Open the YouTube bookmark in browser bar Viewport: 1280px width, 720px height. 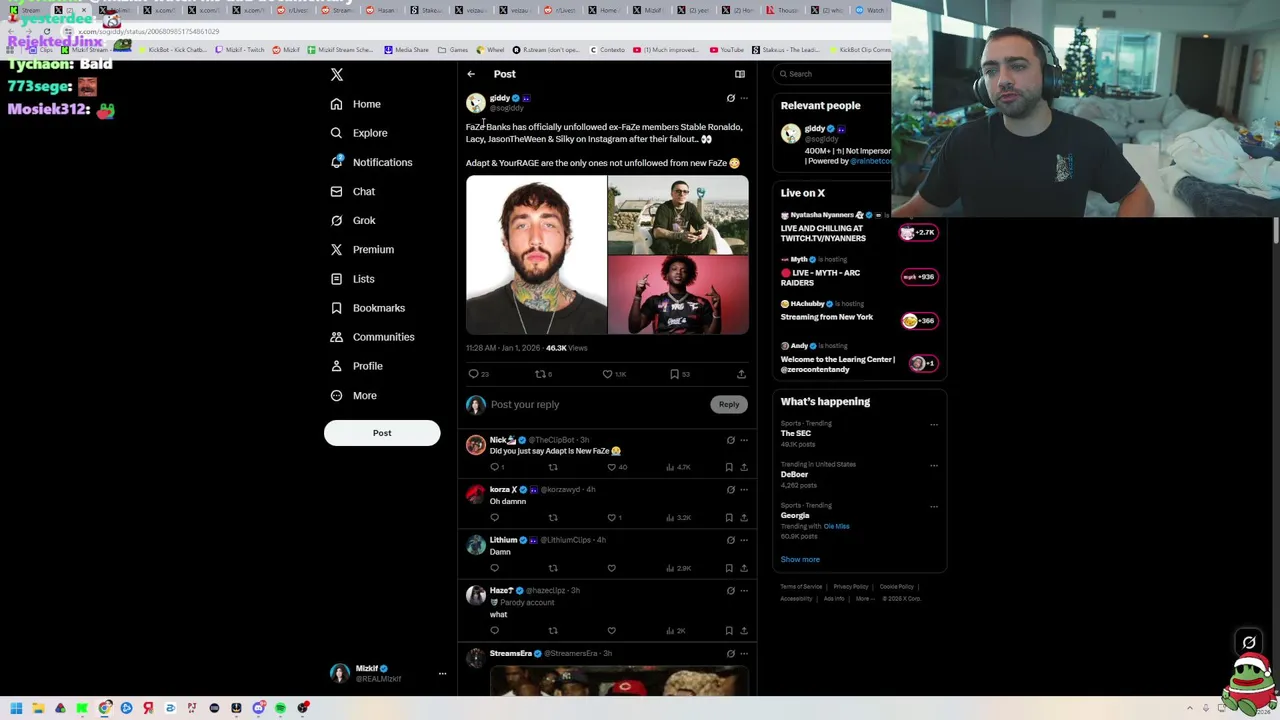(x=727, y=50)
